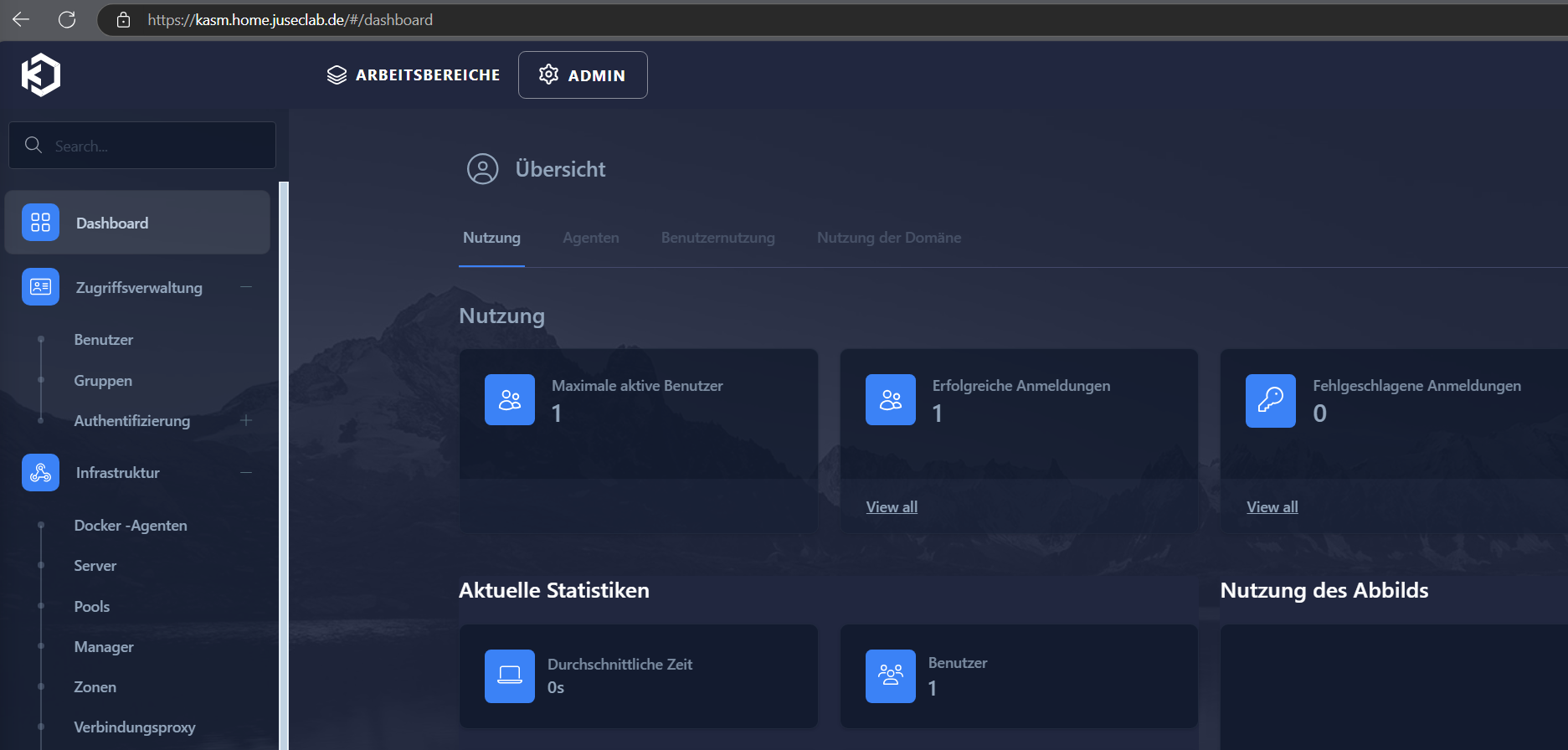Click the Durchschnittliche Zeit value 0s

556,688
